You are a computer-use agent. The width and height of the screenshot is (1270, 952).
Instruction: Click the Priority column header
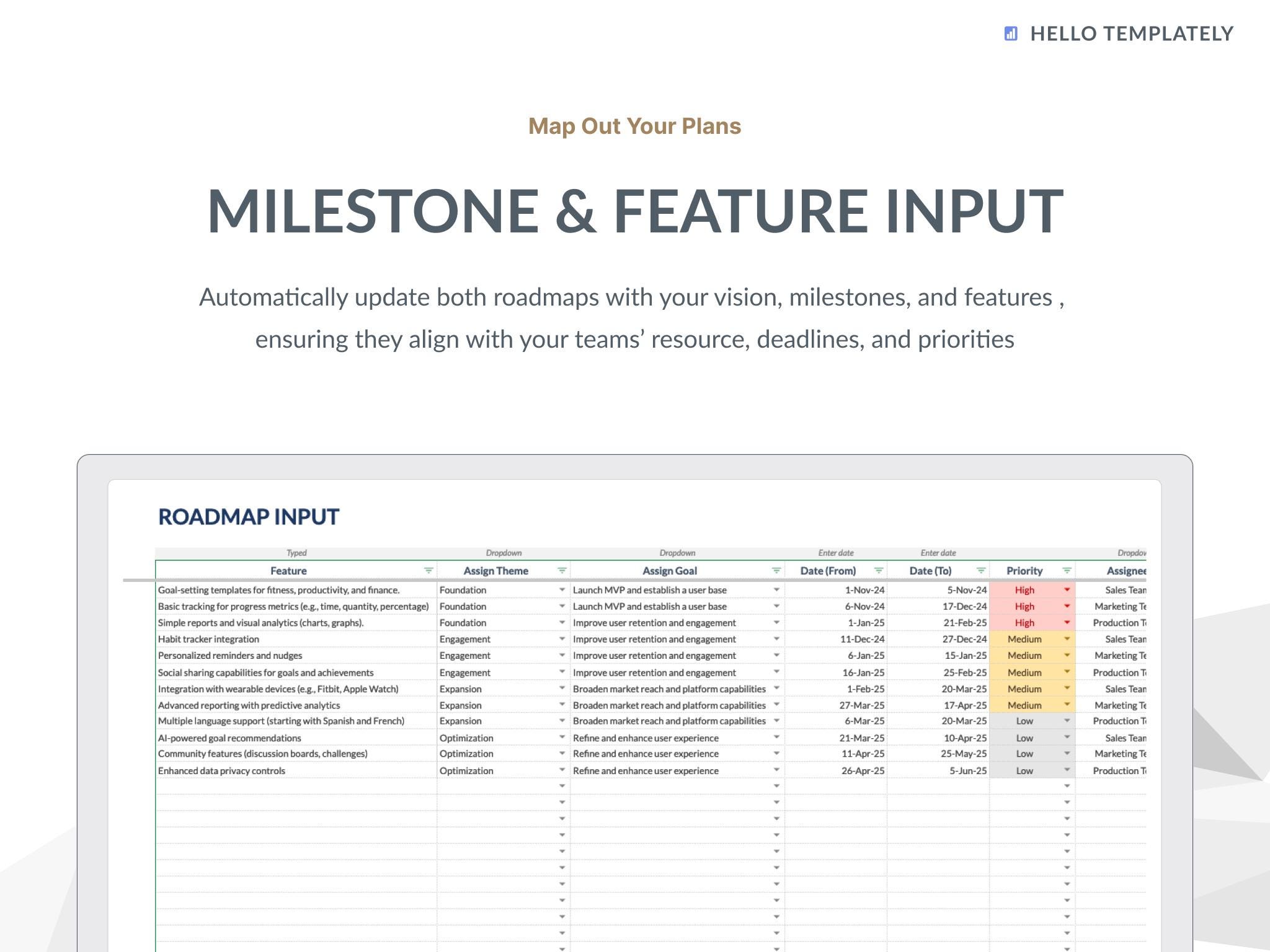point(1032,570)
